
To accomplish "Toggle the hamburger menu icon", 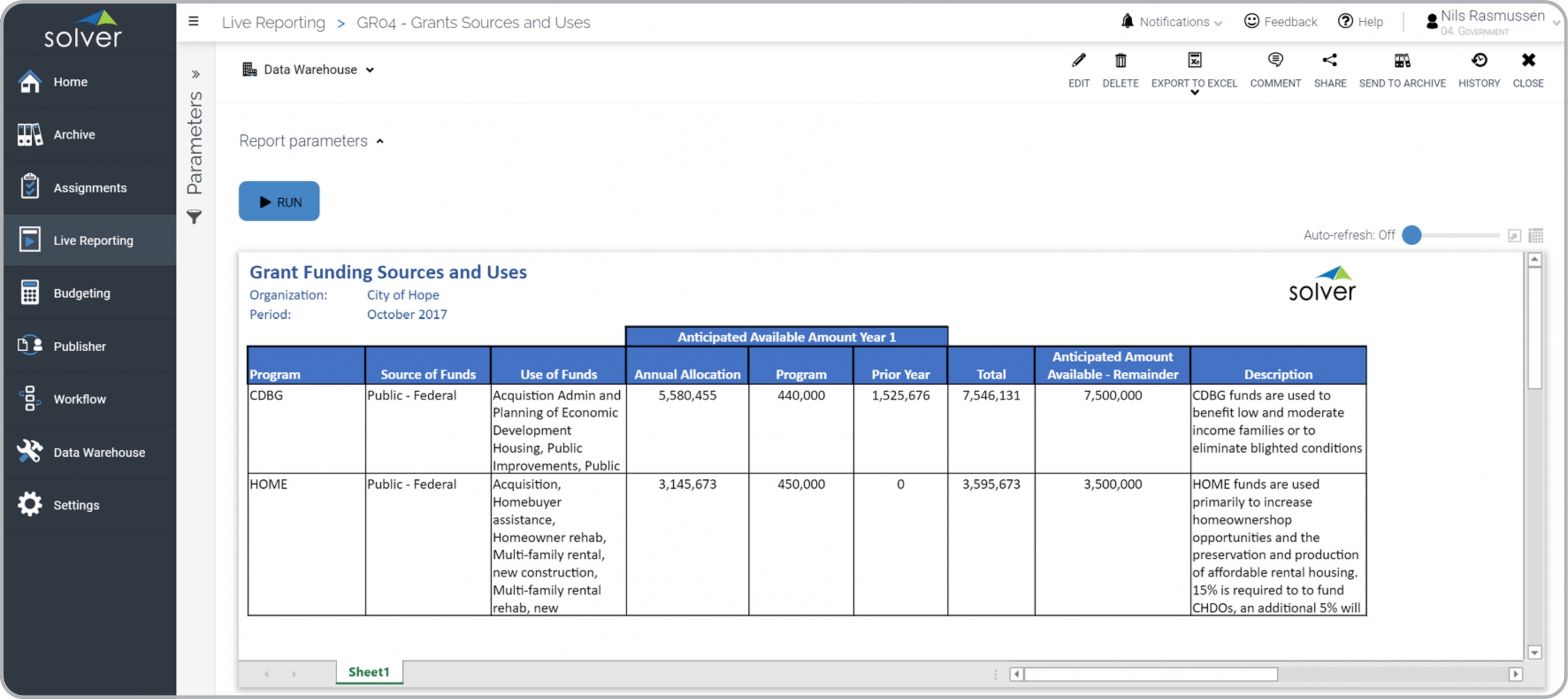I will [194, 21].
